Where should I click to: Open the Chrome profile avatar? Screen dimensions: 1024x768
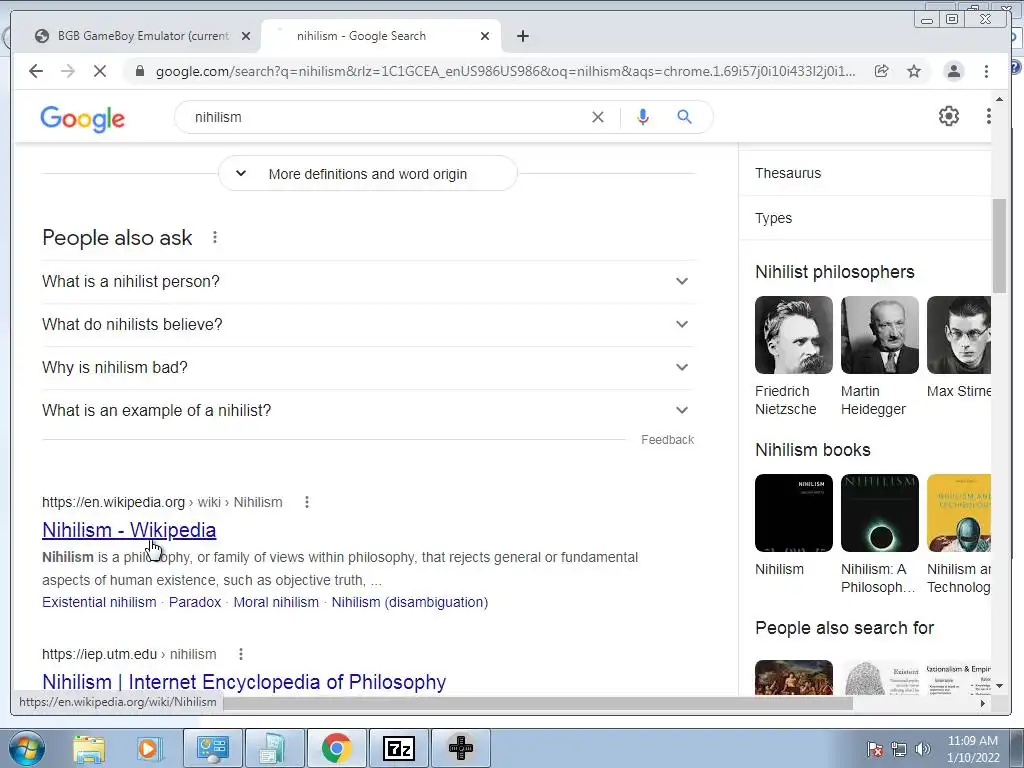click(953, 71)
